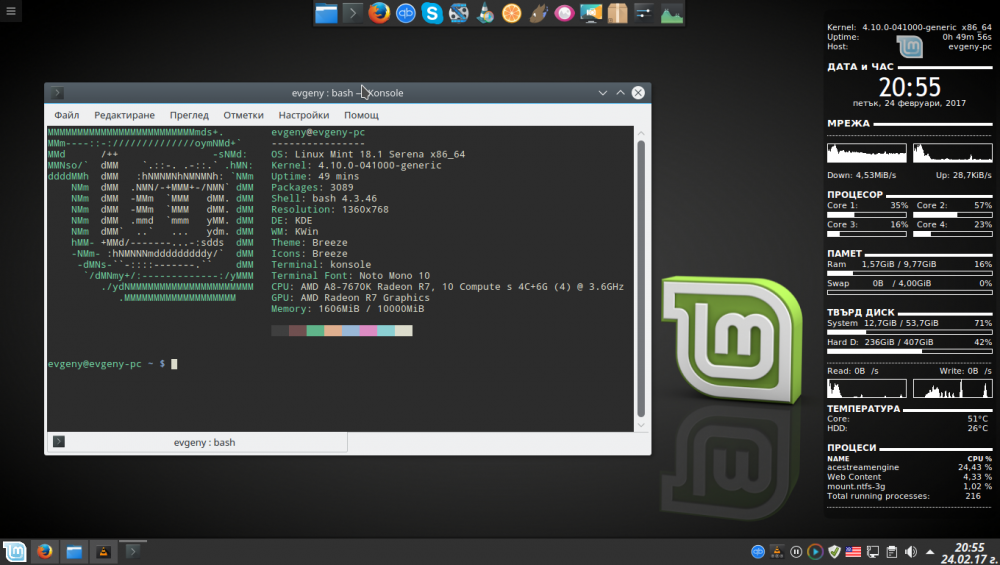1000x565 pixels.
Task: Click the VLC cone tray icon
Action: [x=777, y=552]
